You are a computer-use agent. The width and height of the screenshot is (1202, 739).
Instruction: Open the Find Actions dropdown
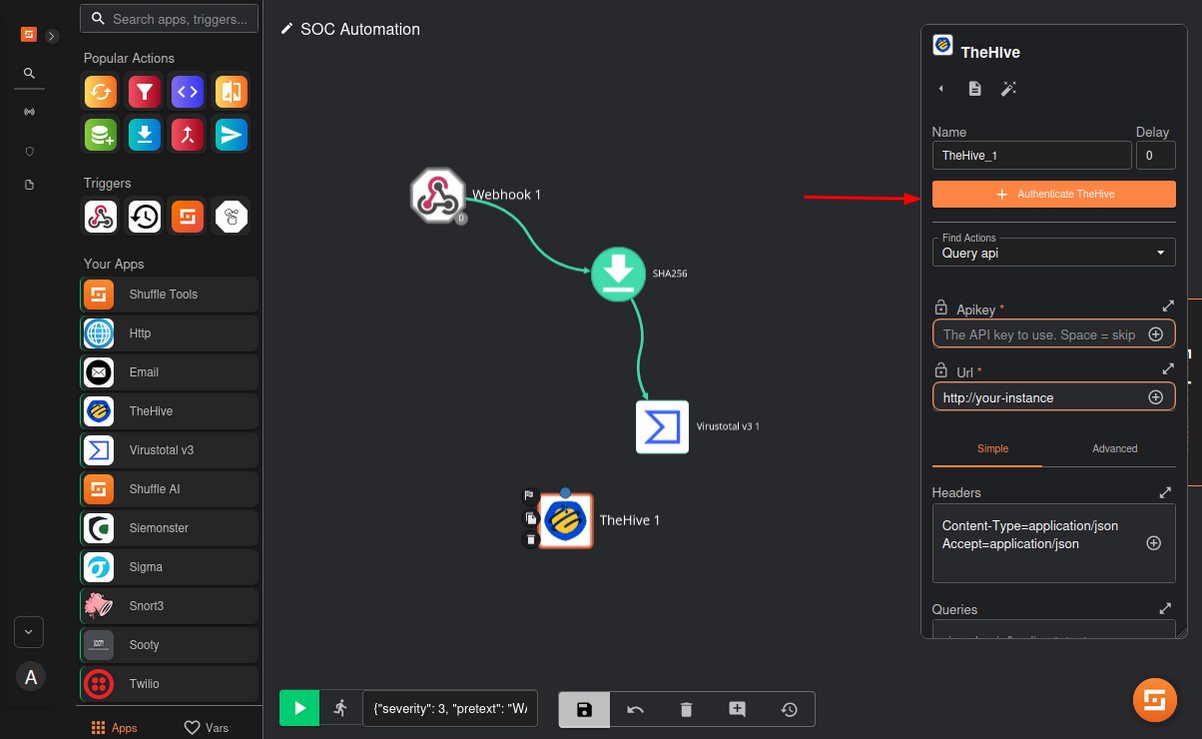click(1053, 253)
